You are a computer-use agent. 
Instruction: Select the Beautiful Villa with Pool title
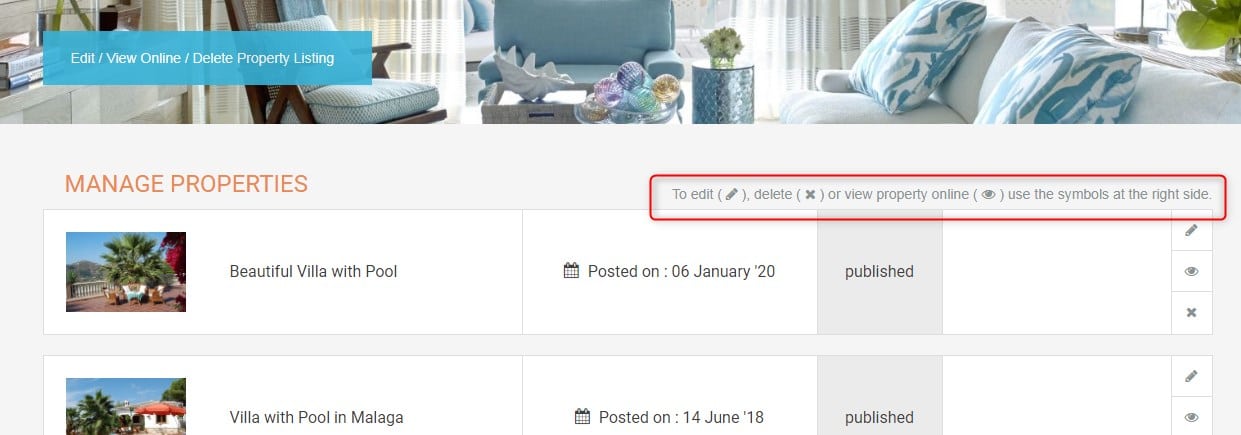point(313,272)
